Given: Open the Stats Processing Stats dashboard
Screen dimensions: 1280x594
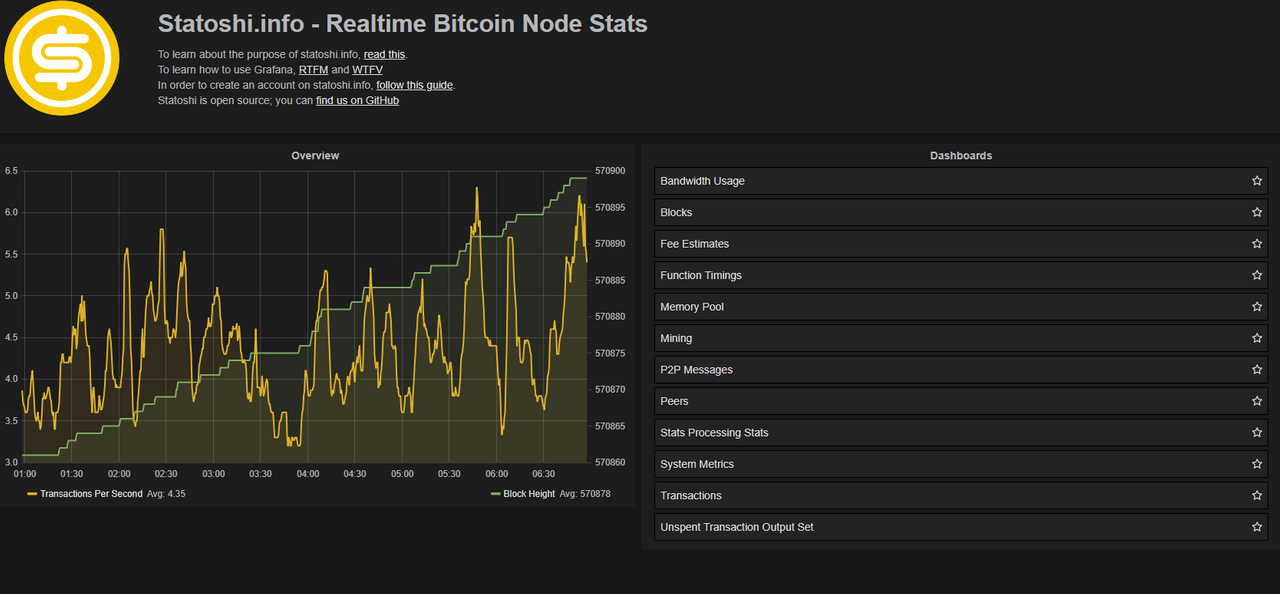Looking at the screenshot, I should pyautogui.click(x=961, y=433).
